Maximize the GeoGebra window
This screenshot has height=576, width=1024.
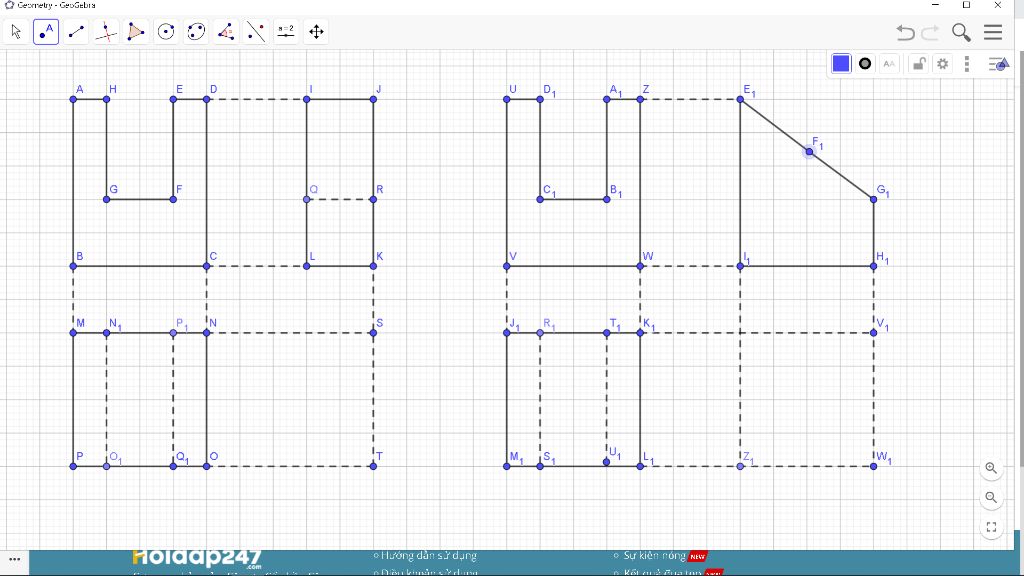tap(967, 5)
